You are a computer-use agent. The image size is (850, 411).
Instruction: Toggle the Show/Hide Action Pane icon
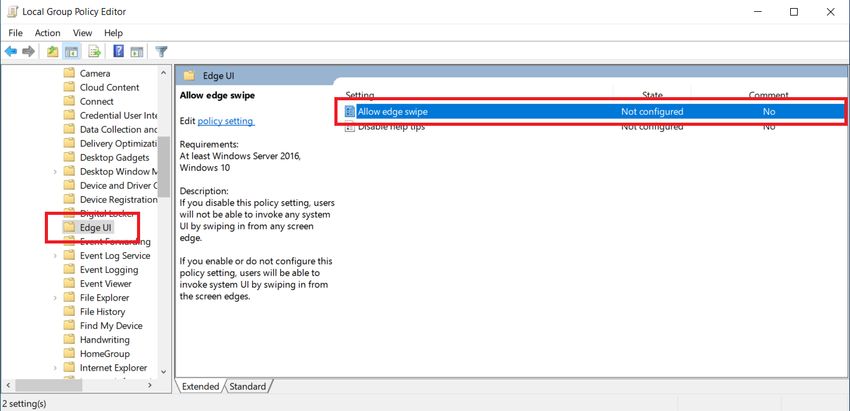pos(137,52)
